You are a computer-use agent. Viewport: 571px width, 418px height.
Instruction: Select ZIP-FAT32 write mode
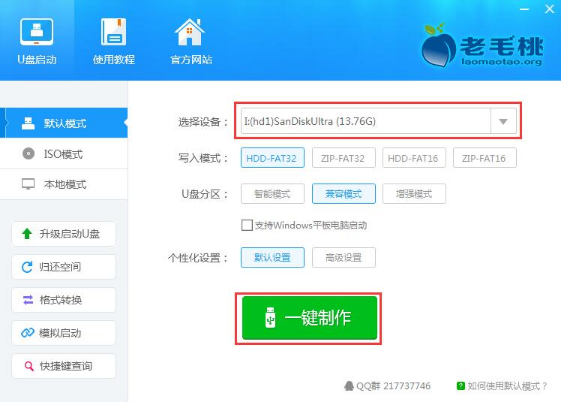pos(343,158)
